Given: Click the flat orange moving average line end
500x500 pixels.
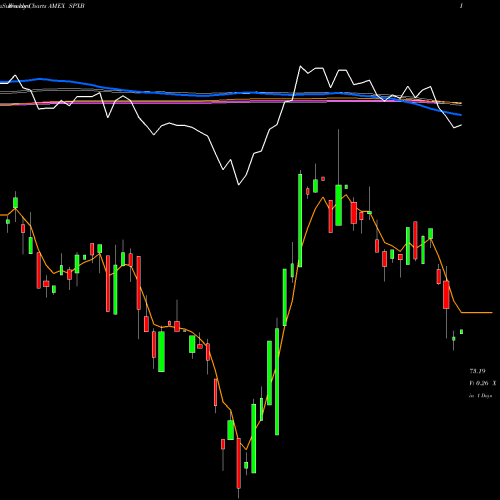Looking at the screenshot, I should [x=477, y=313].
